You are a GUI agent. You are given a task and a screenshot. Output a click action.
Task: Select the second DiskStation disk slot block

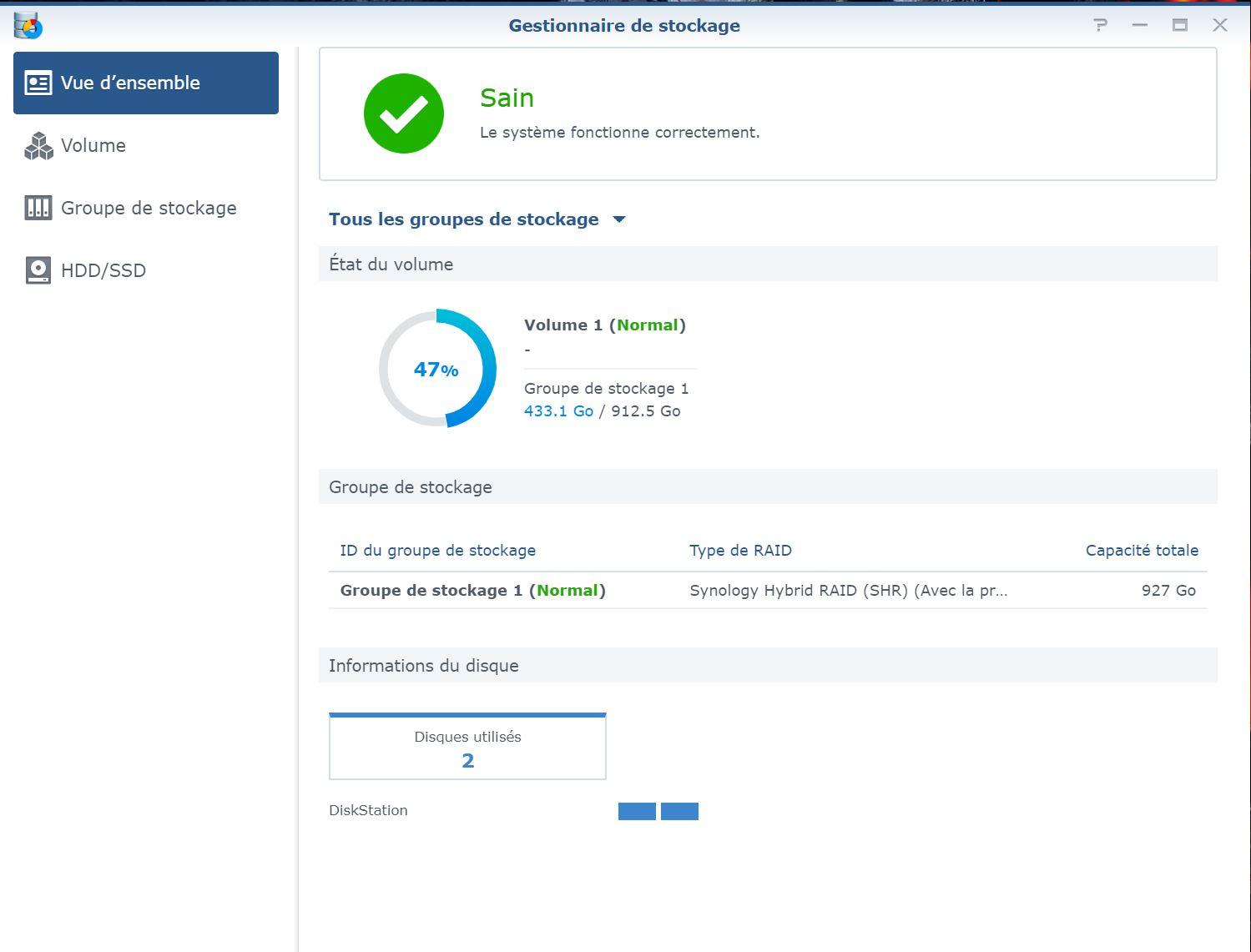click(x=679, y=811)
